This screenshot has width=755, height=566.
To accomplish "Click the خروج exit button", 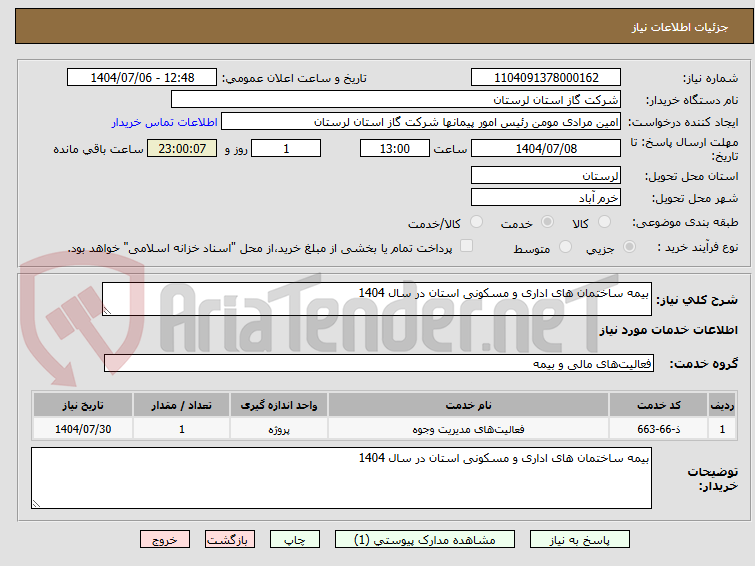I will (165, 540).
